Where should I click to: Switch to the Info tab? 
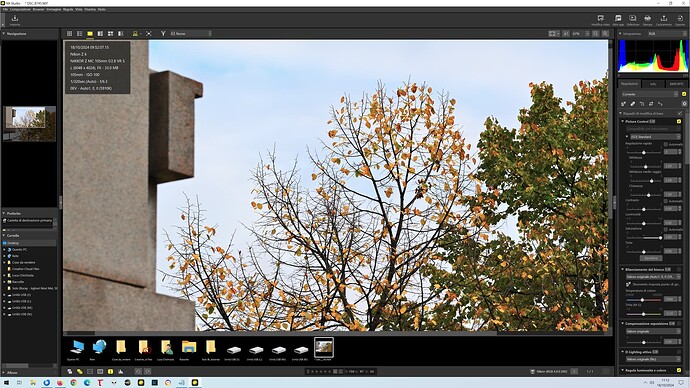653,84
